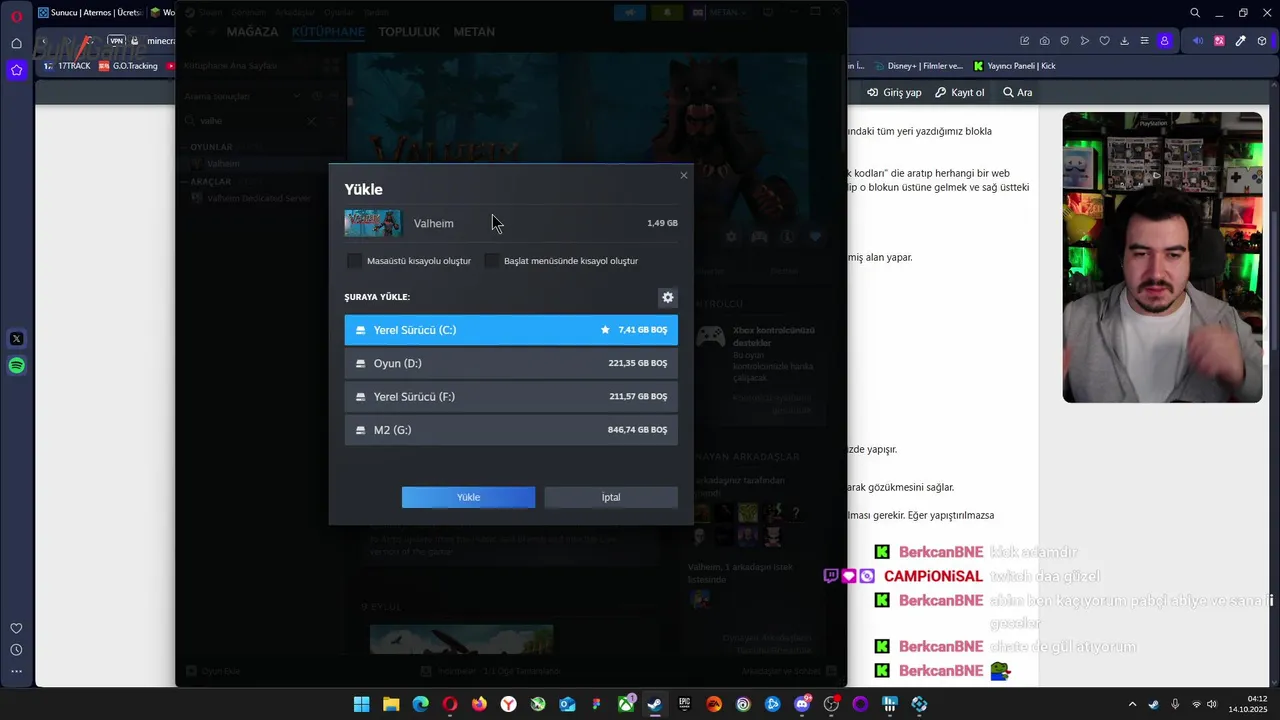Open Discord from taskbar

[x=802, y=704]
